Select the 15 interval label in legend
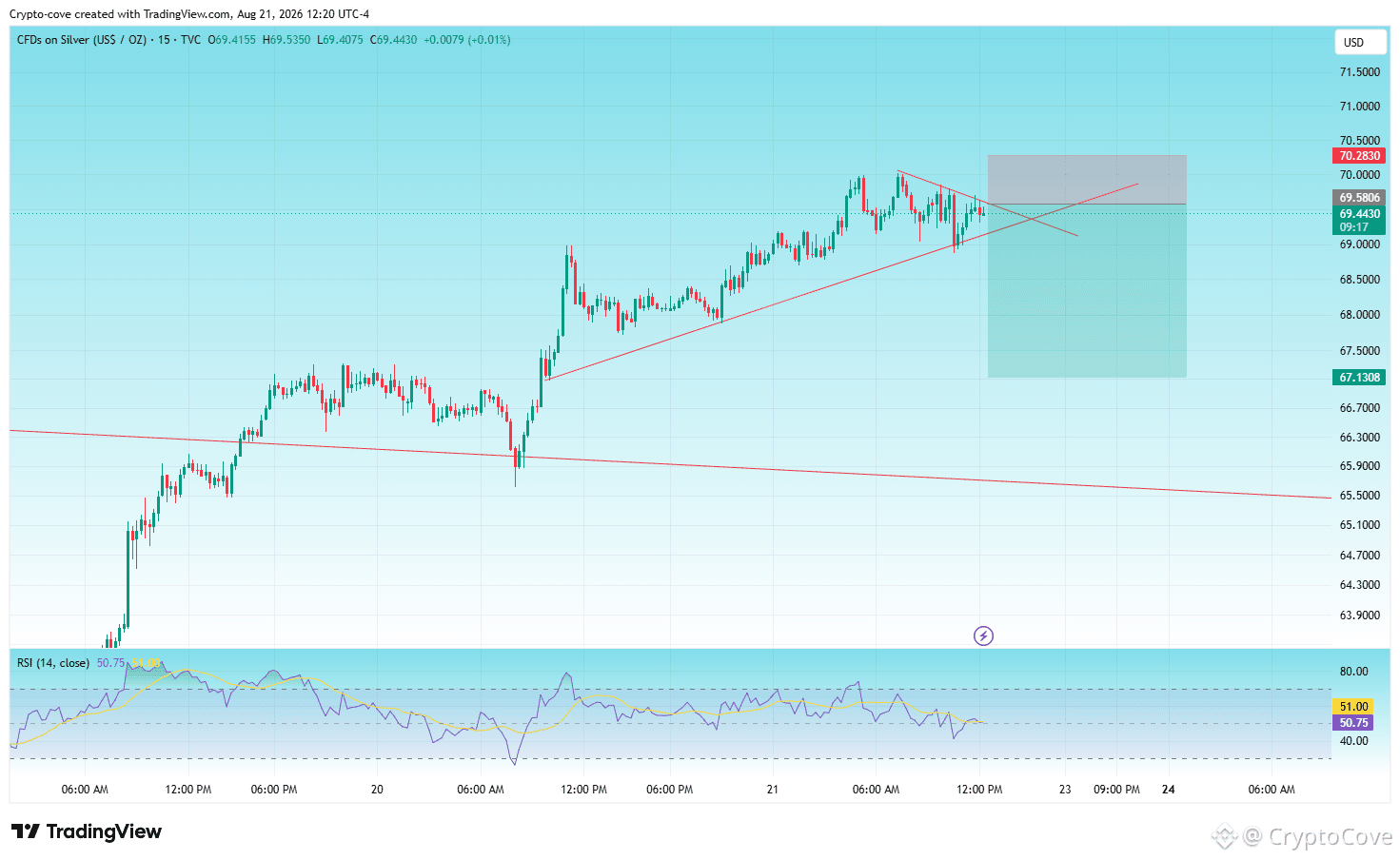Screen dimensions: 1400x860 (x=164, y=40)
